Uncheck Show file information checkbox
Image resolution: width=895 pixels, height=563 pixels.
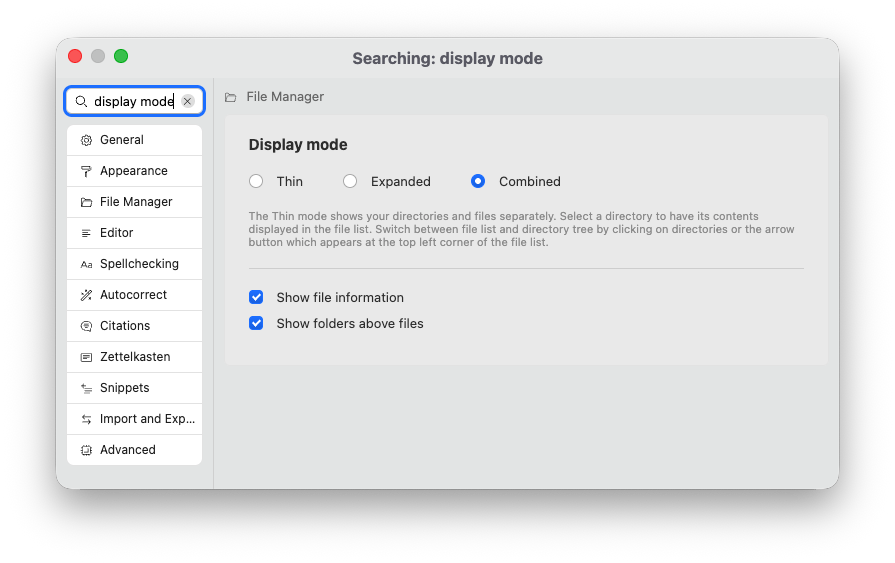point(256,297)
